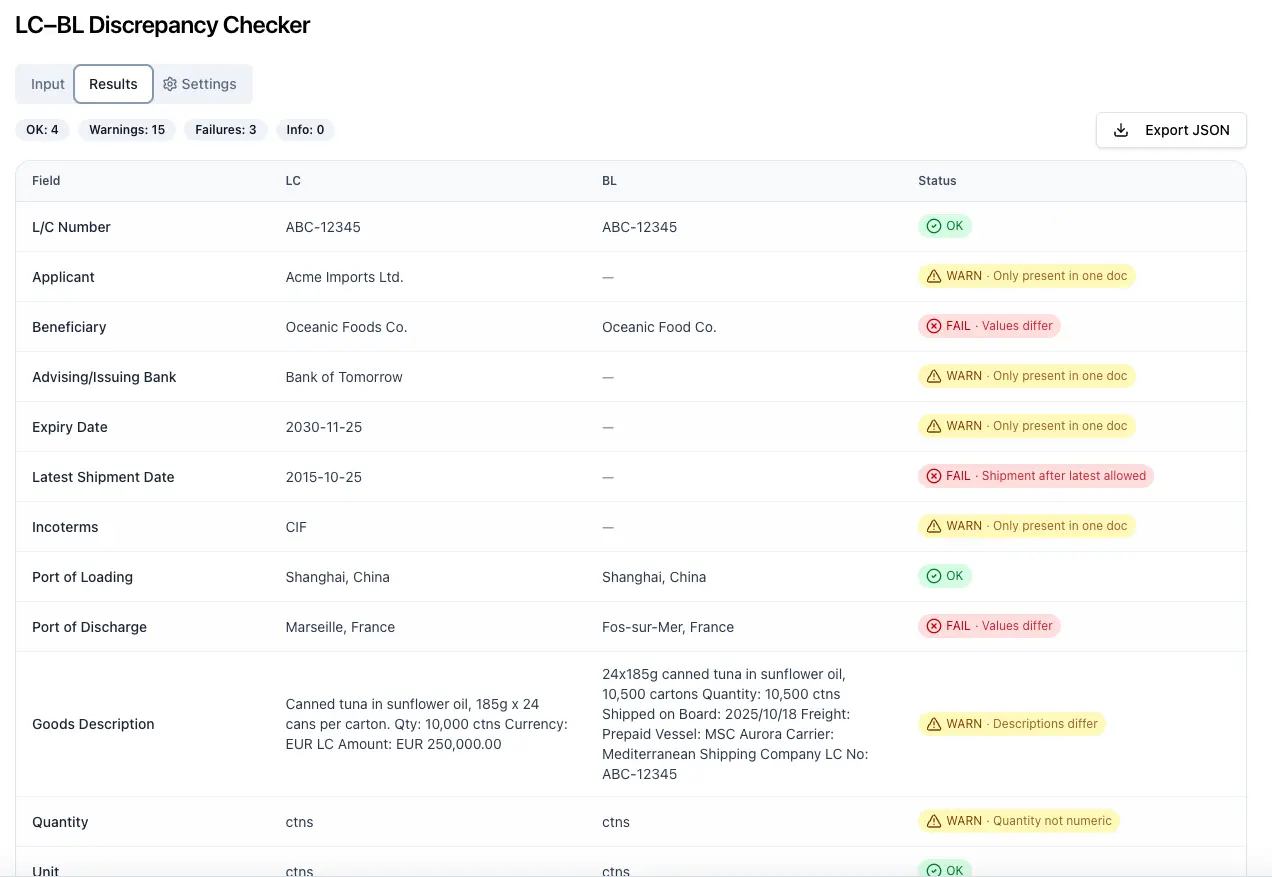Viewport: 1272px width, 877px height.
Task: Click the Status column header
Action: 937,181
